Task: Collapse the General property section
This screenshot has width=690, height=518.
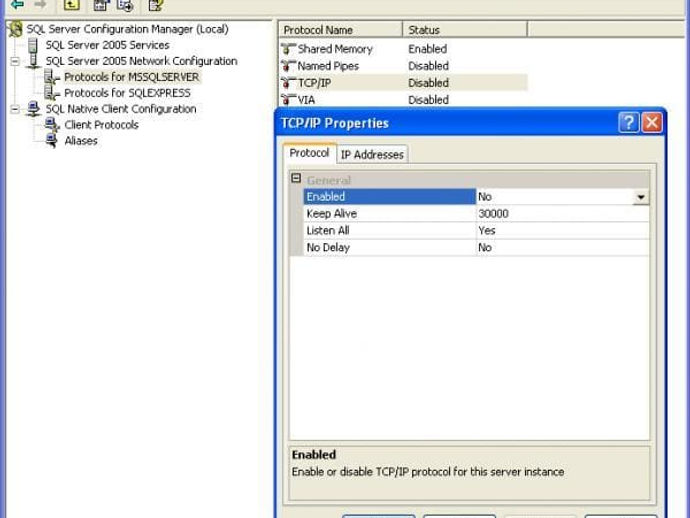Action: pyautogui.click(x=296, y=178)
